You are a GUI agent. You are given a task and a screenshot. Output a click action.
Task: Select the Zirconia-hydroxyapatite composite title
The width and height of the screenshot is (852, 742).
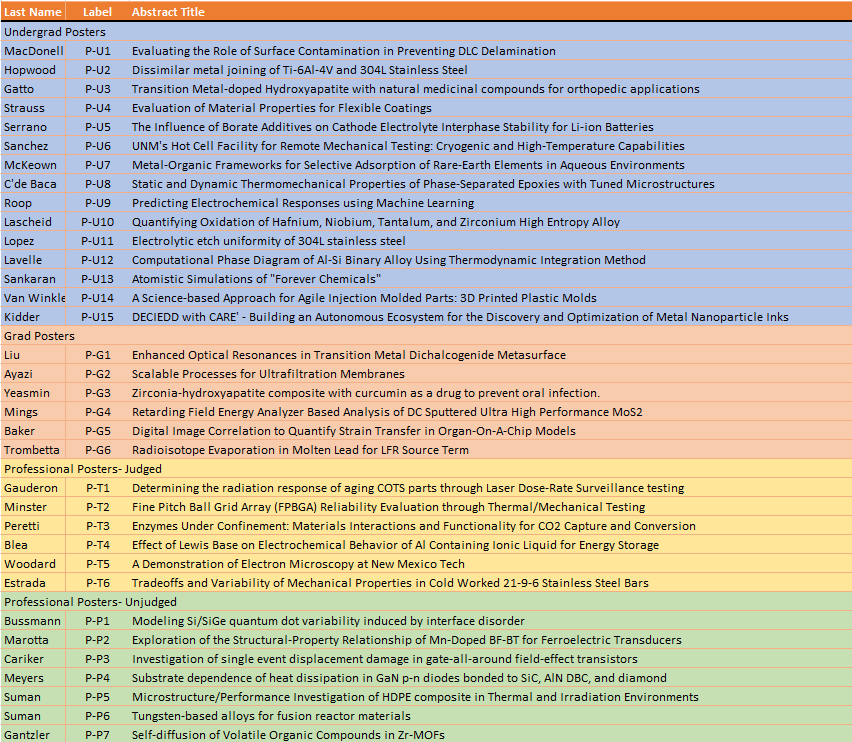(366, 393)
